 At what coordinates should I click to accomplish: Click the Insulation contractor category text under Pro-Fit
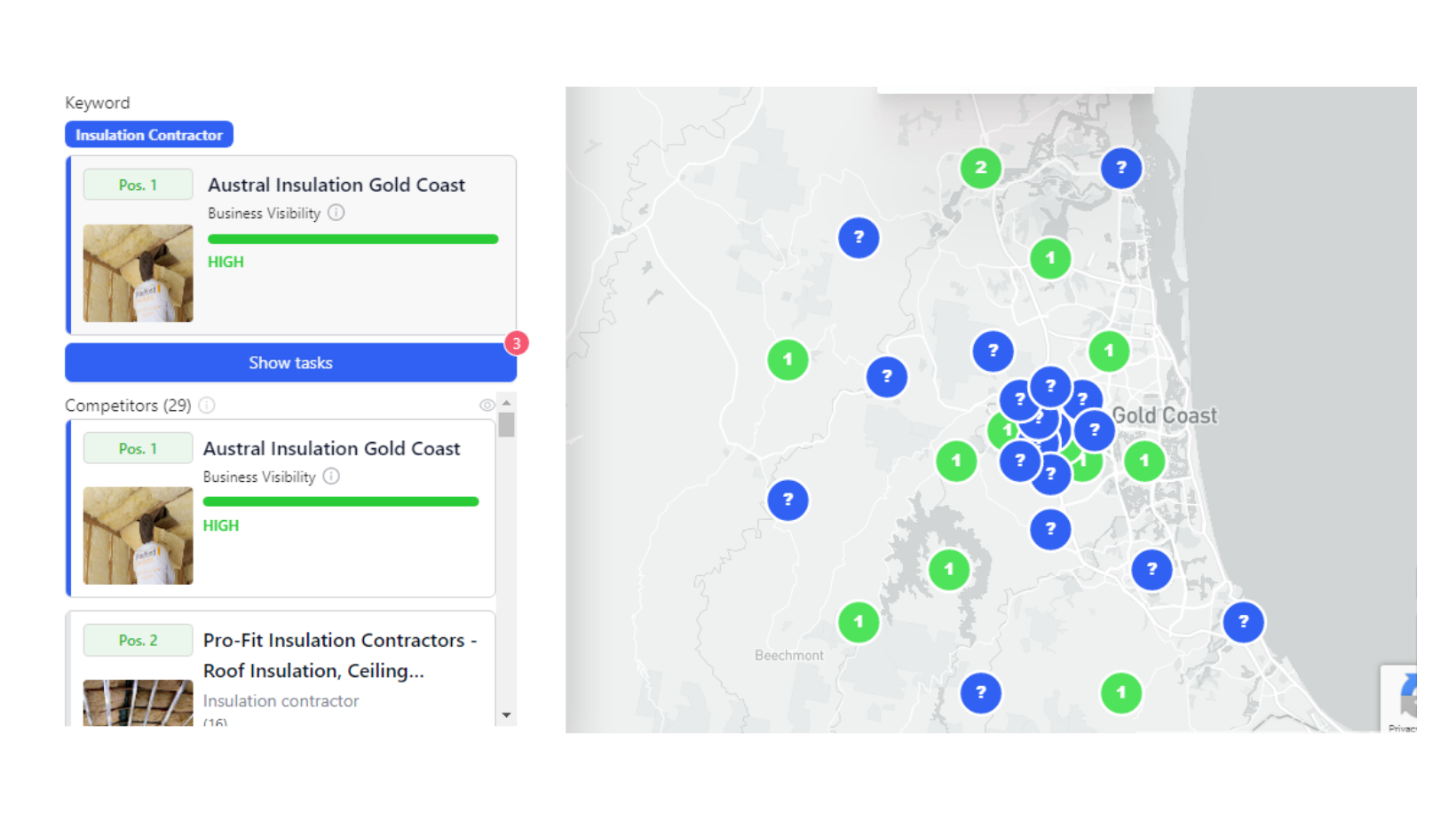tap(281, 701)
